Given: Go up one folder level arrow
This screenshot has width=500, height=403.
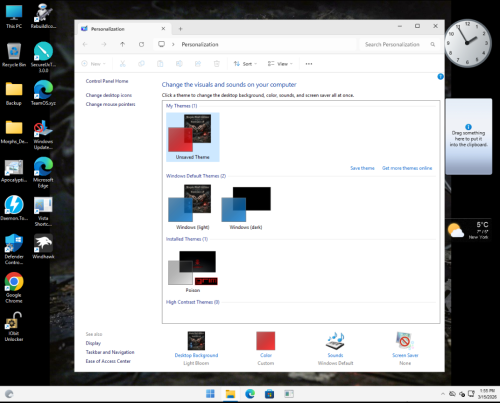Looking at the screenshot, I should tap(122, 44).
